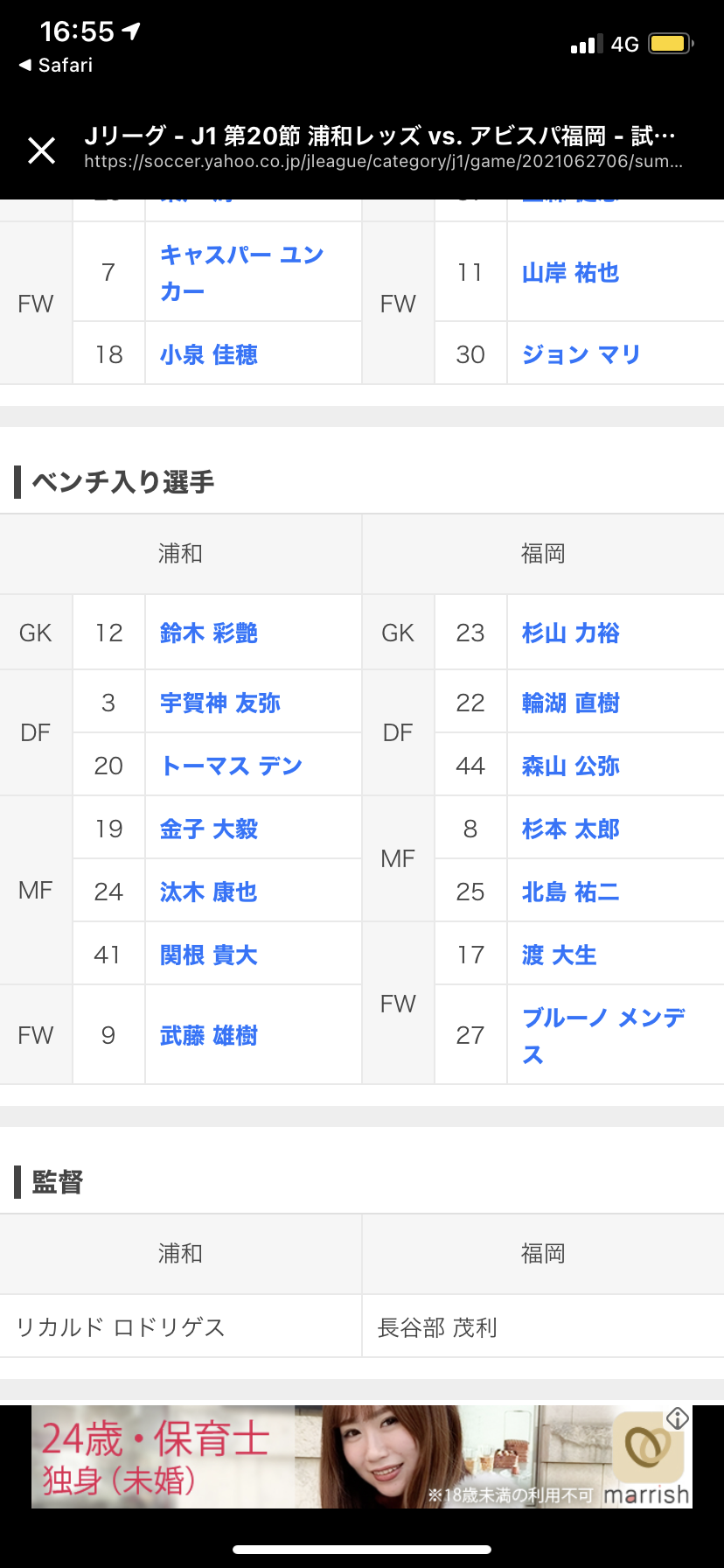View 輪湖 直樹 details
The height and width of the screenshot is (1568, 724).
click(x=570, y=703)
